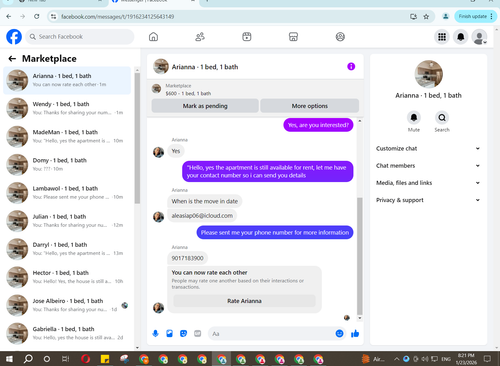Open the notifications bell in header
This screenshot has height=366, width=500.
coord(461,37)
